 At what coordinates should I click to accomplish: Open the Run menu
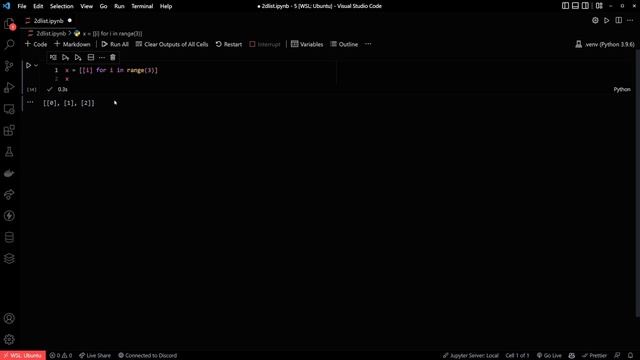119,6
